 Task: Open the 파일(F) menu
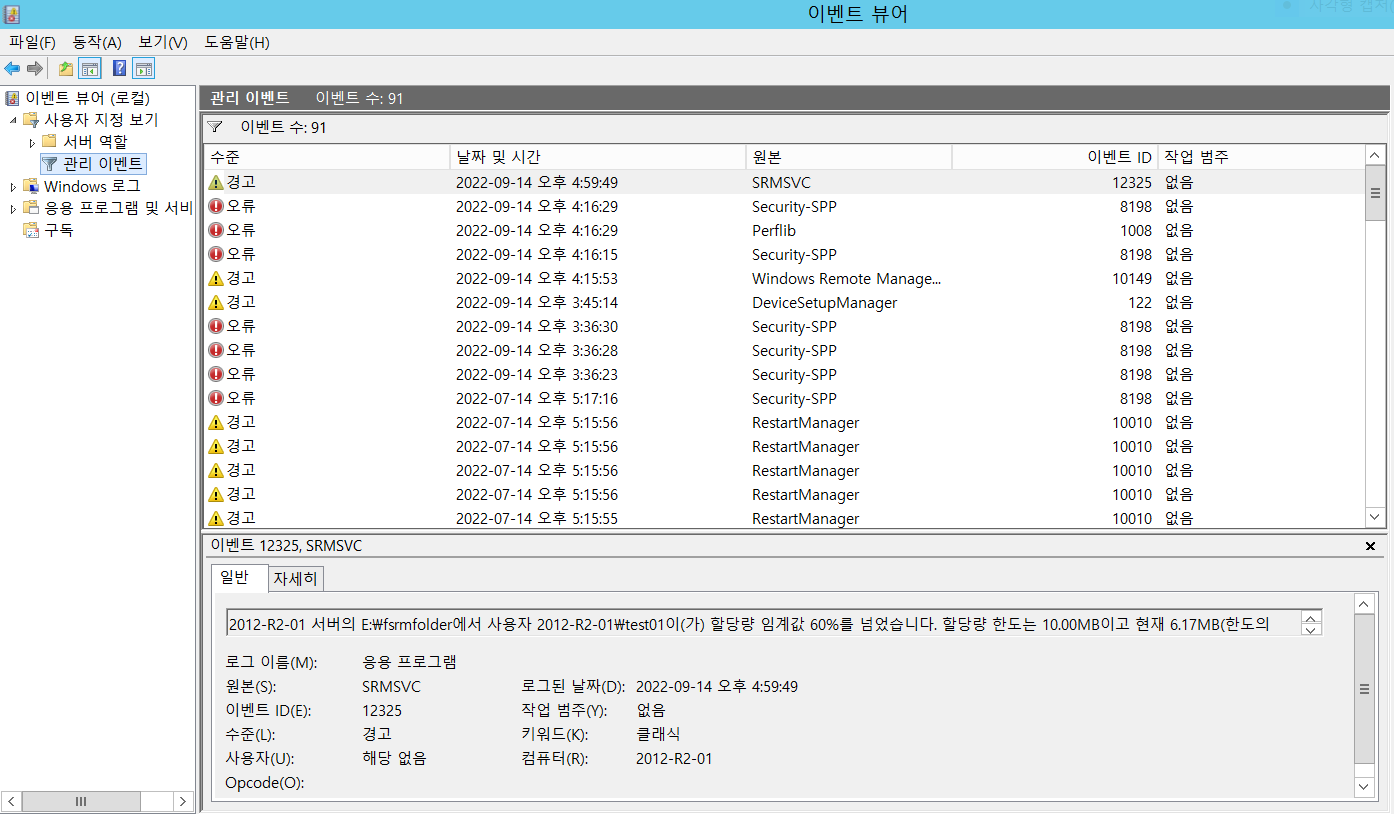(32, 42)
